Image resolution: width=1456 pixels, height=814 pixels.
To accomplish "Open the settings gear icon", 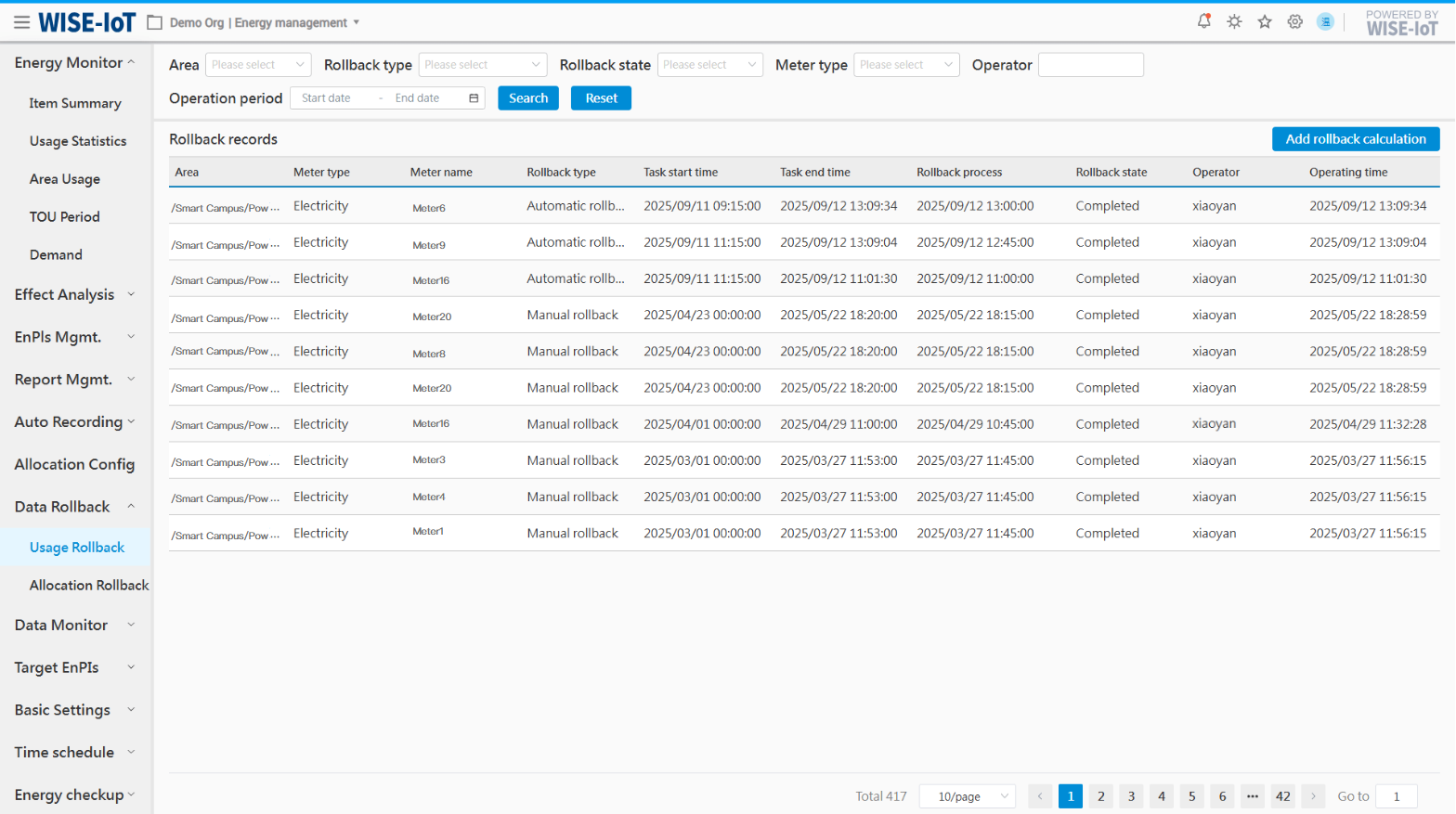I will (1294, 21).
